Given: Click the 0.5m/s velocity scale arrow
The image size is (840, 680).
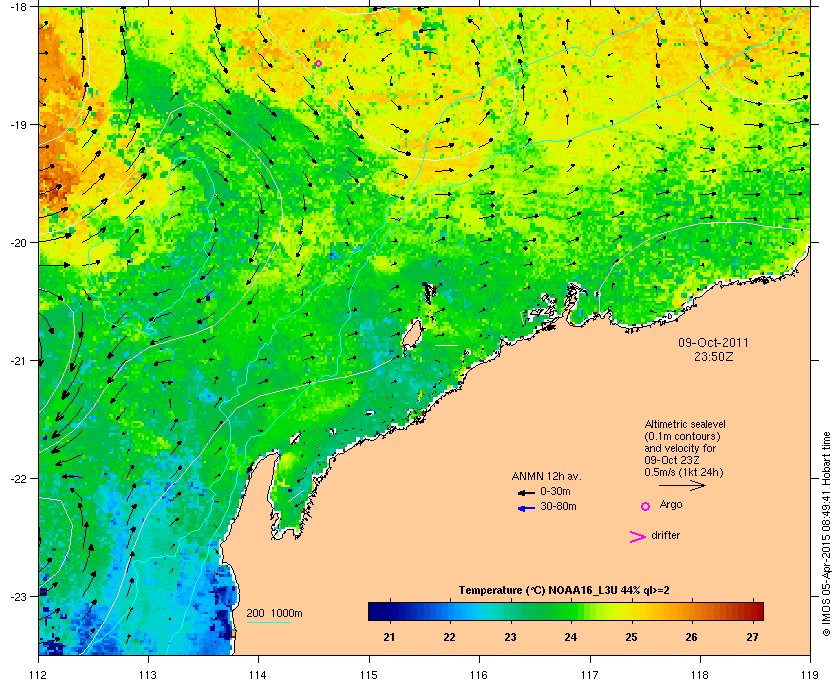Looking at the screenshot, I should [682, 486].
